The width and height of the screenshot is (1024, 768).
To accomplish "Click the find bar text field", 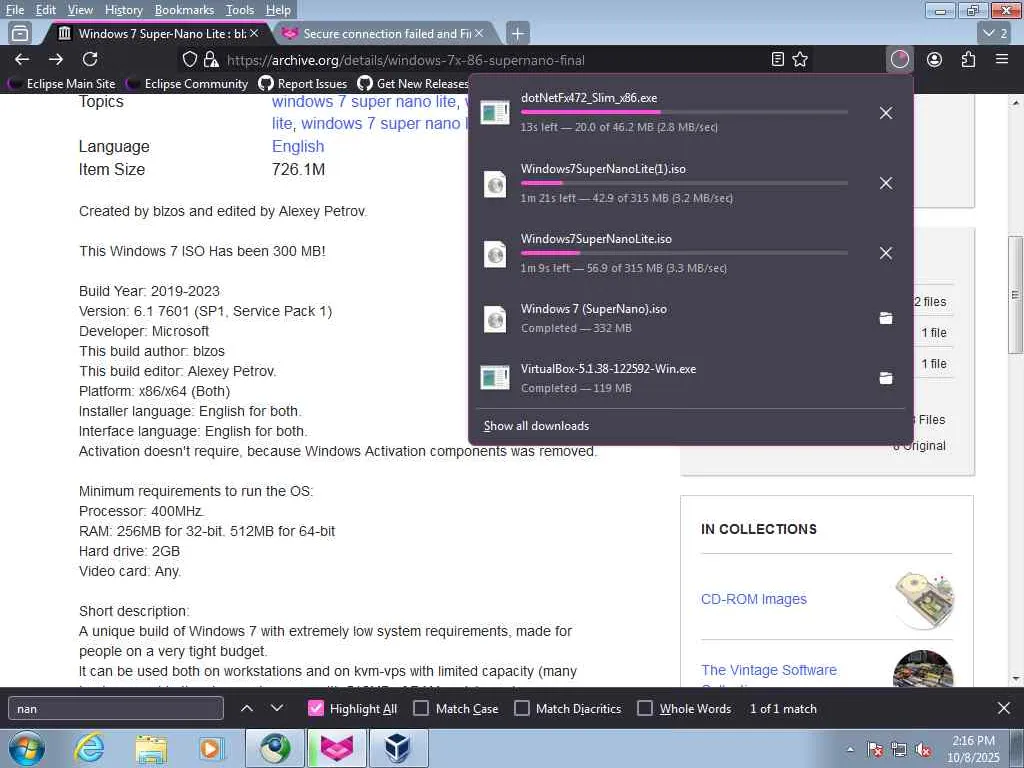I will click(x=116, y=709).
